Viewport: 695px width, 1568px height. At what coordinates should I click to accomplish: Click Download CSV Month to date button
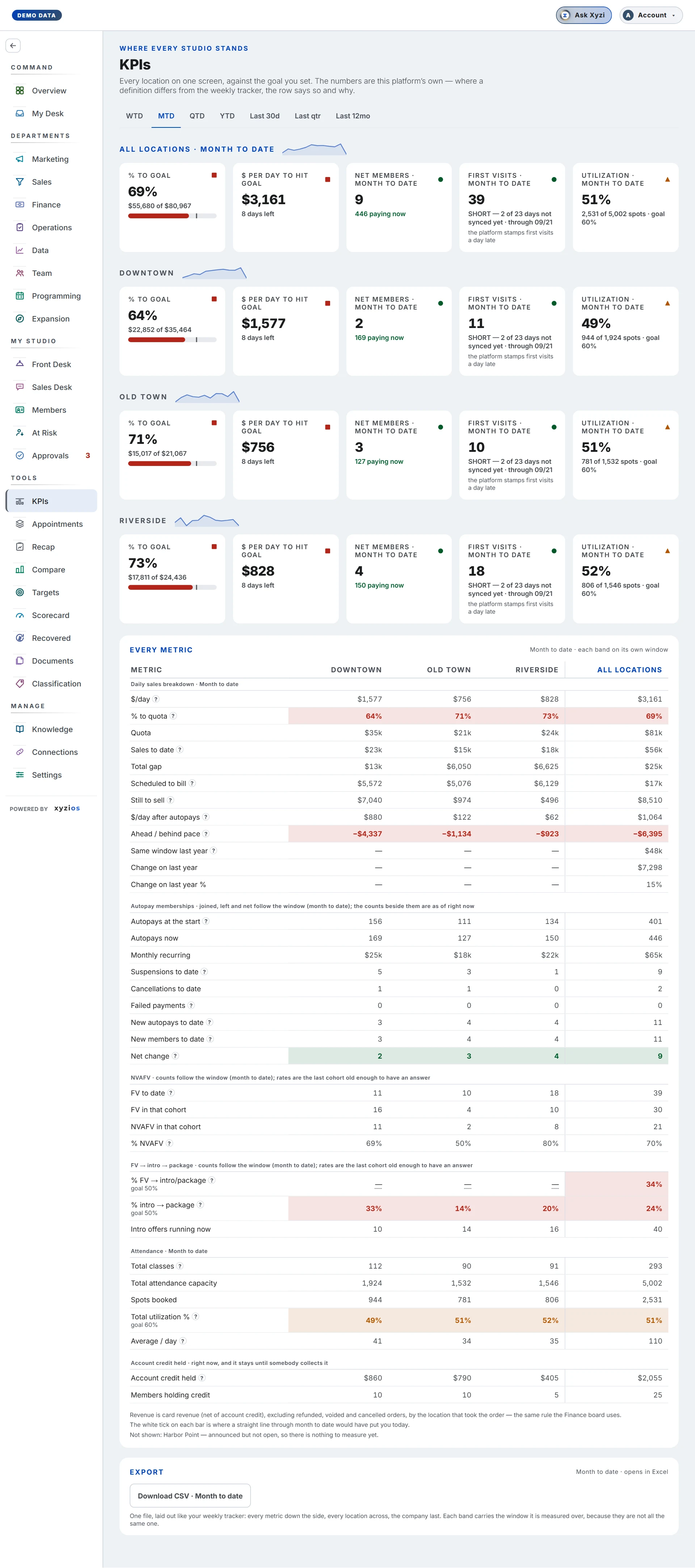click(x=190, y=1496)
